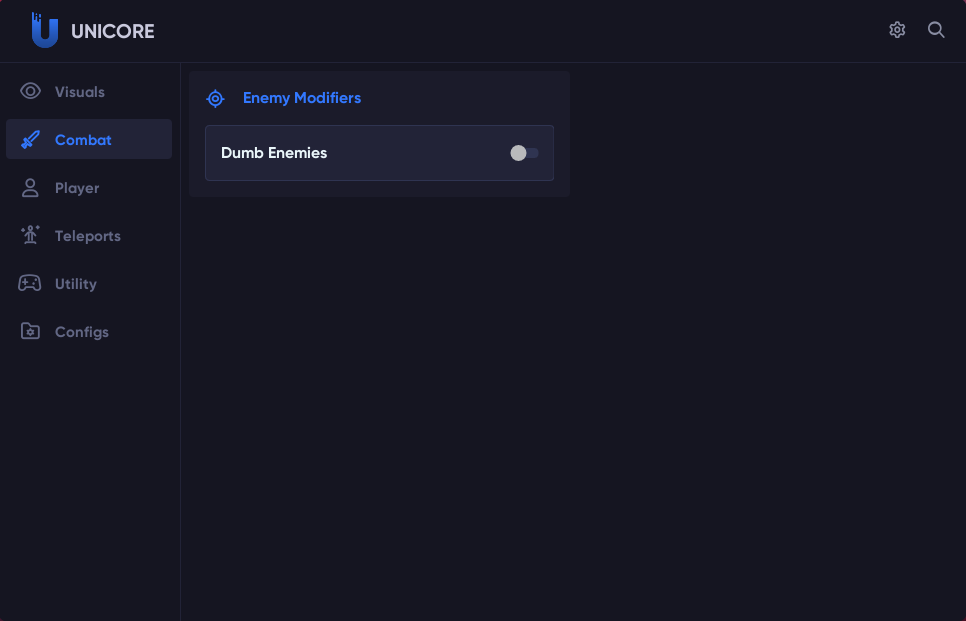966x621 pixels.
Task: Click the Teleports sidebar icon
Action: tap(30, 236)
